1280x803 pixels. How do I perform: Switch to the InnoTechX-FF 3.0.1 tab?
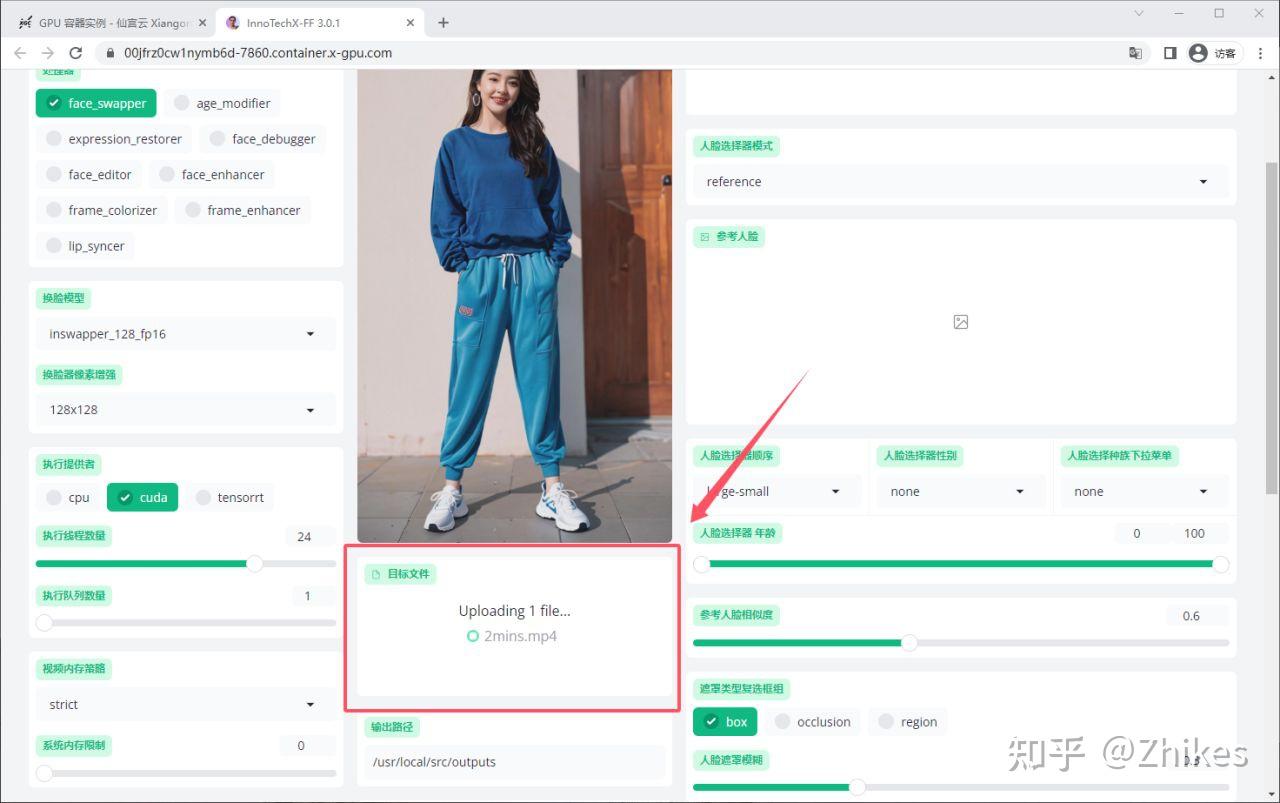point(318,23)
